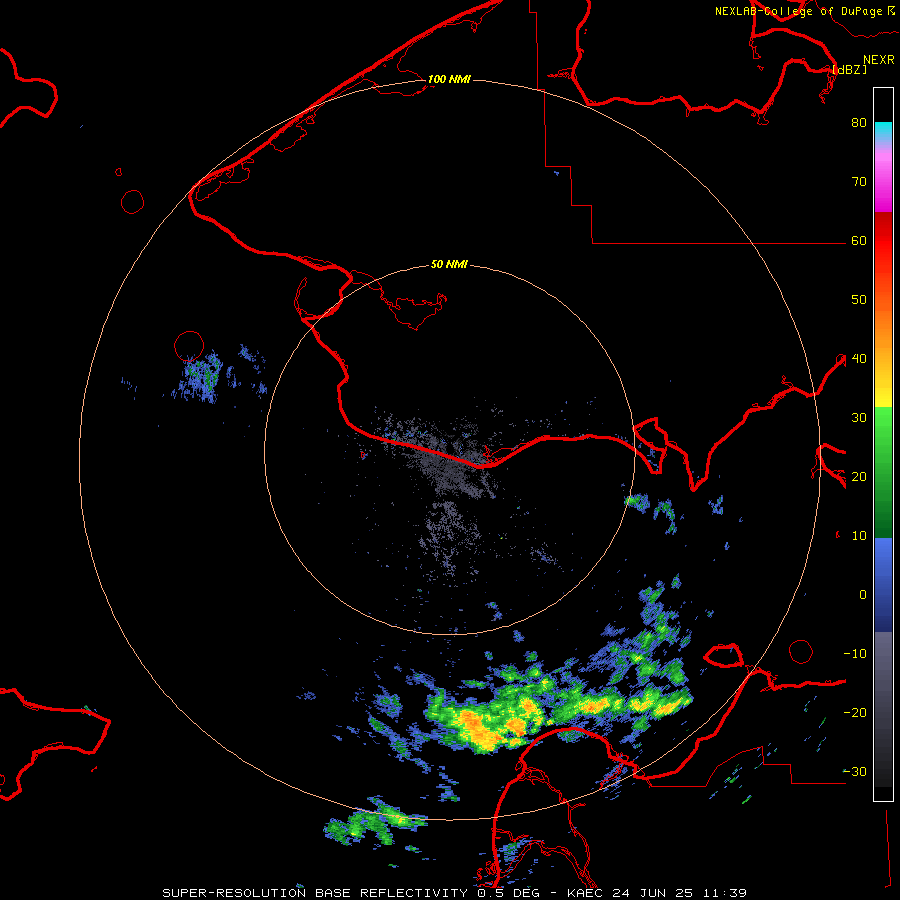Click the 24 JUN 25 date in the caption
Image resolution: width=900 pixels, height=900 pixels.
tap(653, 893)
